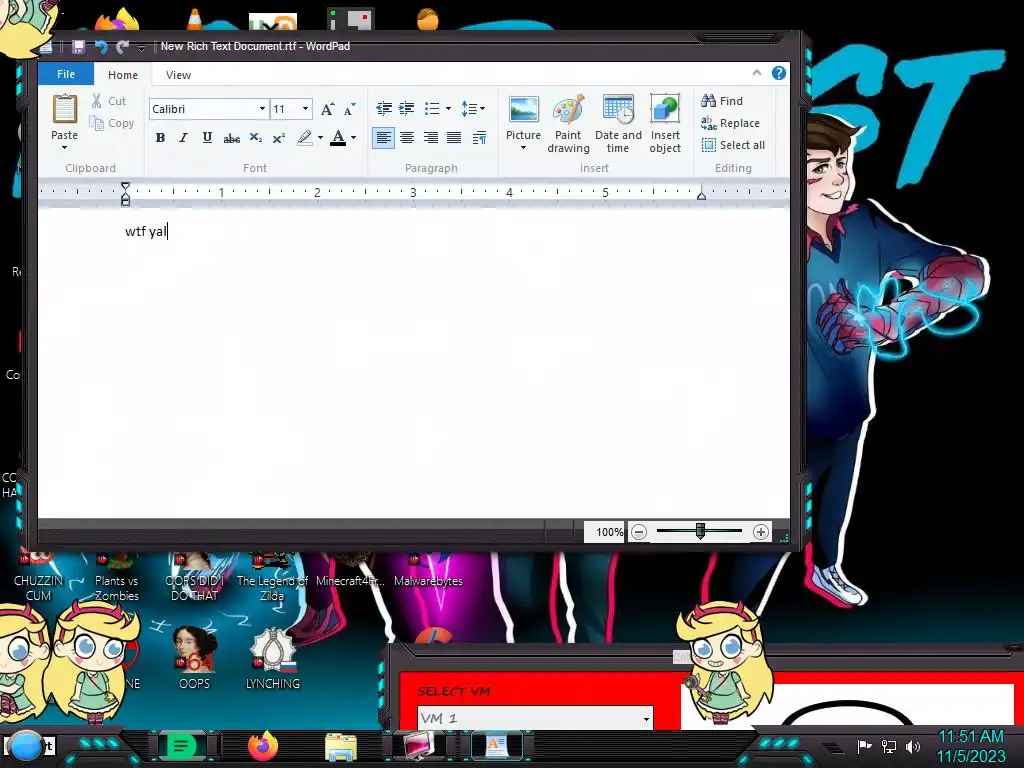Undo the last action
Screen dimensions: 1024x768
point(101,46)
